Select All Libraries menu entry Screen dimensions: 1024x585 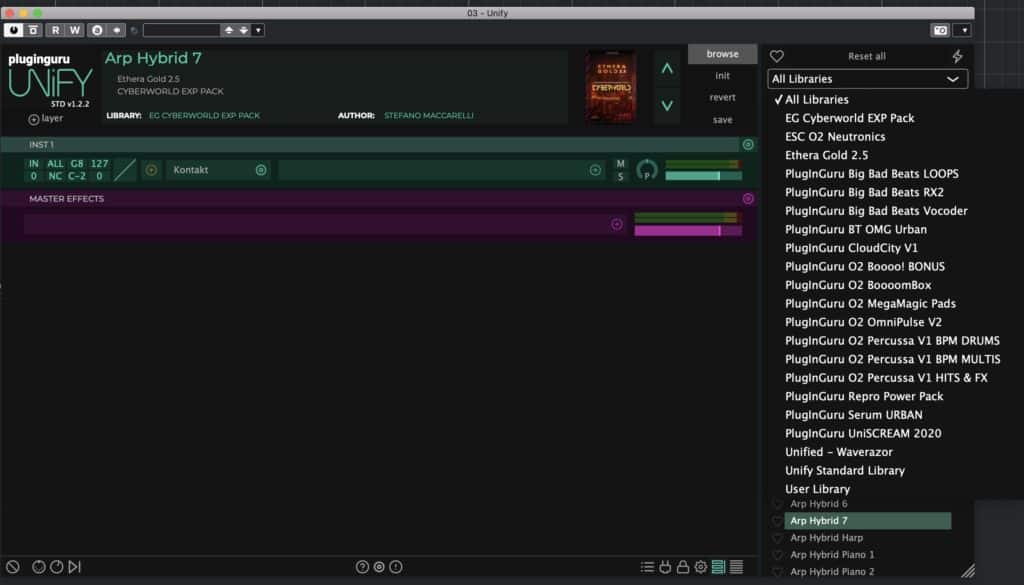(816, 100)
